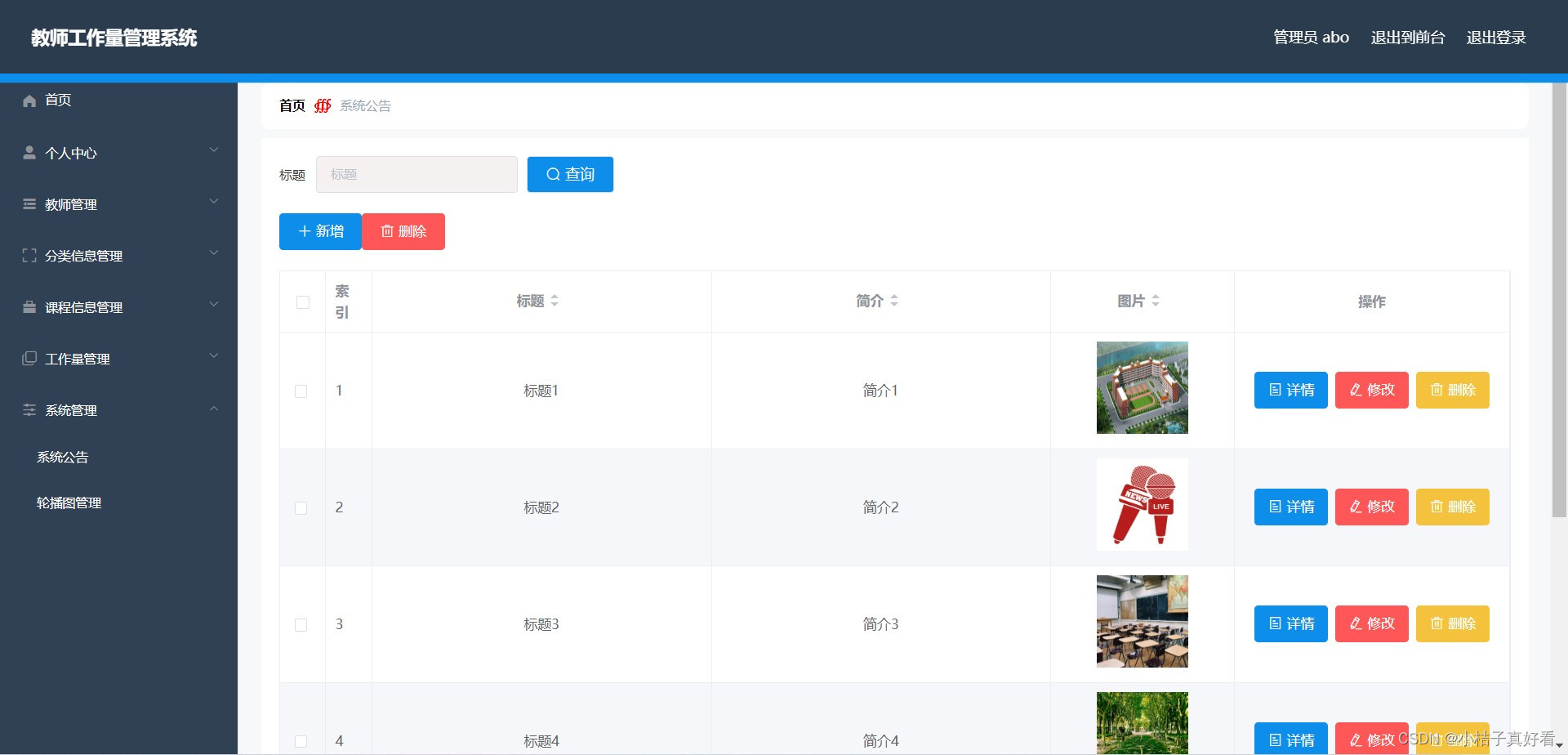1568x755 pixels.
Task: Click the person icon beside 个人中心
Action: pyautogui.click(x=29, y=153)
